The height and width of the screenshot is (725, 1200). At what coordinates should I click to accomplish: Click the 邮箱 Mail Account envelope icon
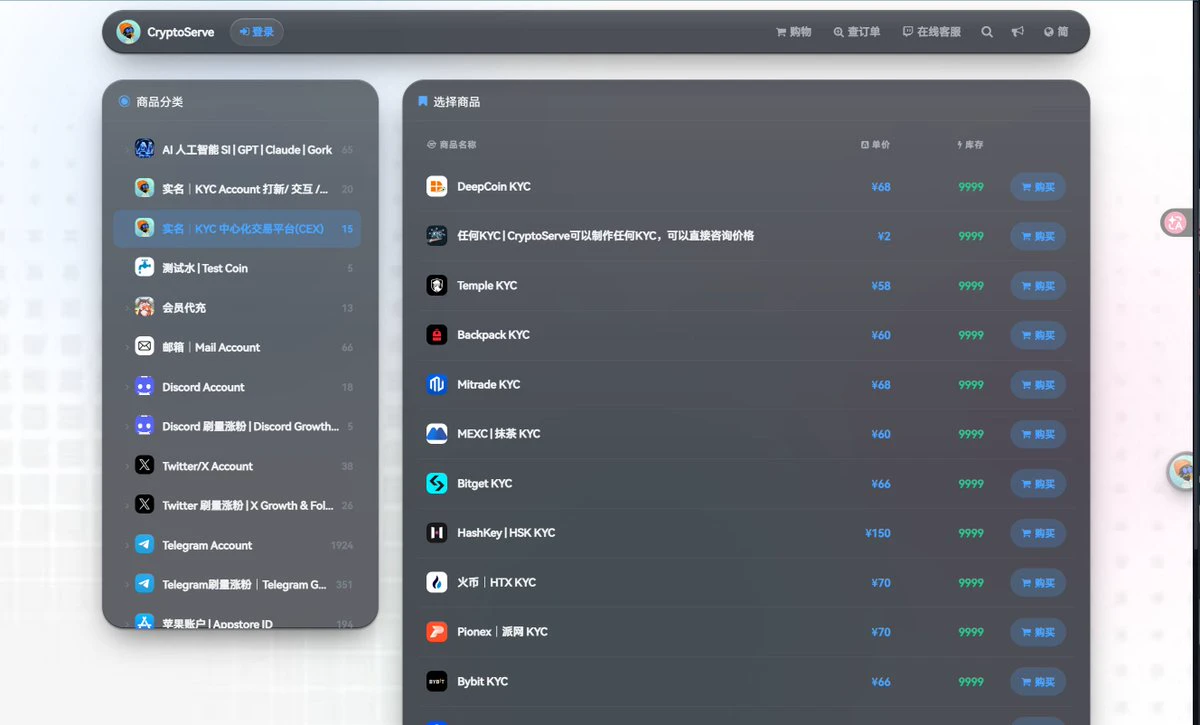click(x=144, y=347)
